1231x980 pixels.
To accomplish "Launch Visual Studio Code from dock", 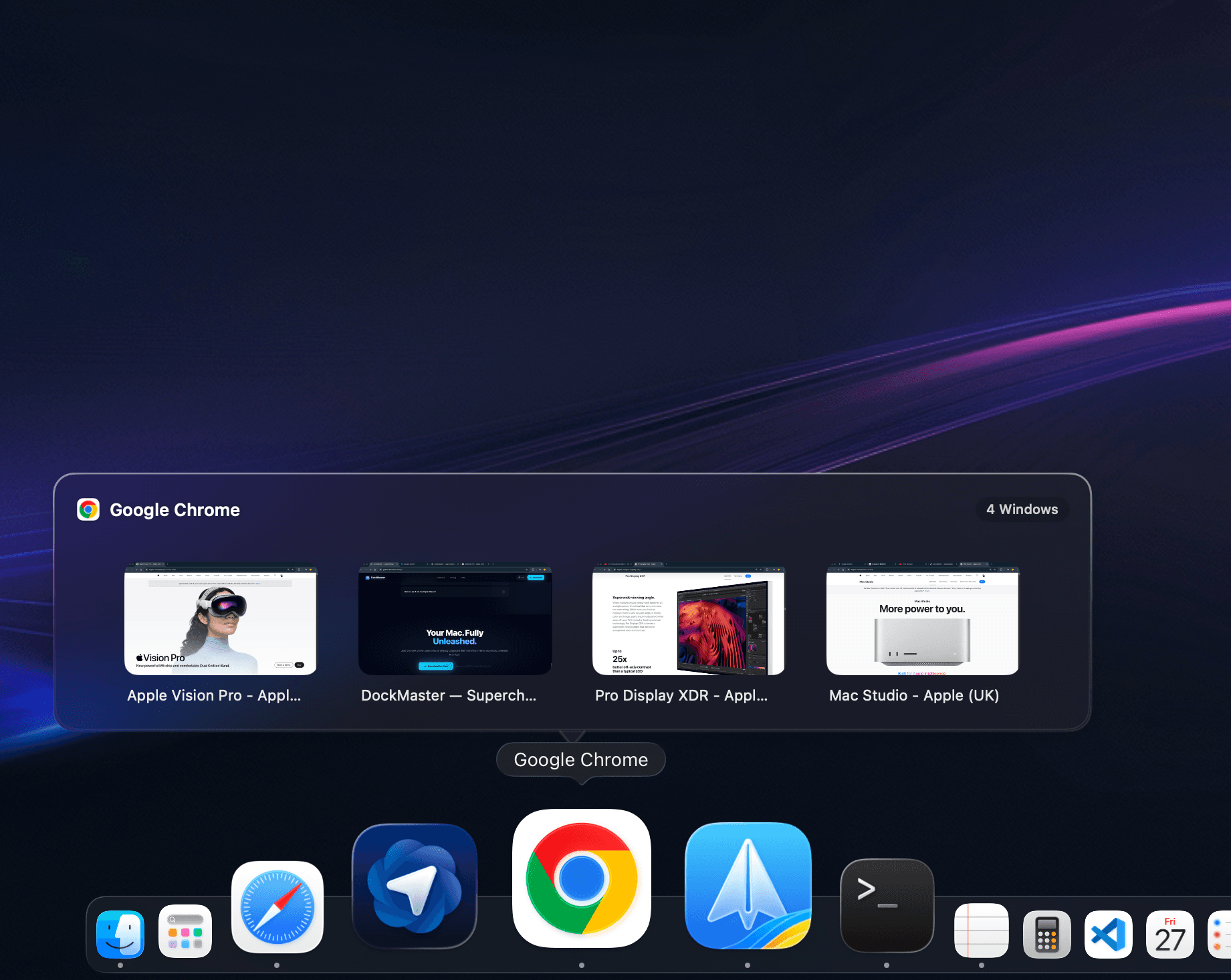I will pos(1108,934).
